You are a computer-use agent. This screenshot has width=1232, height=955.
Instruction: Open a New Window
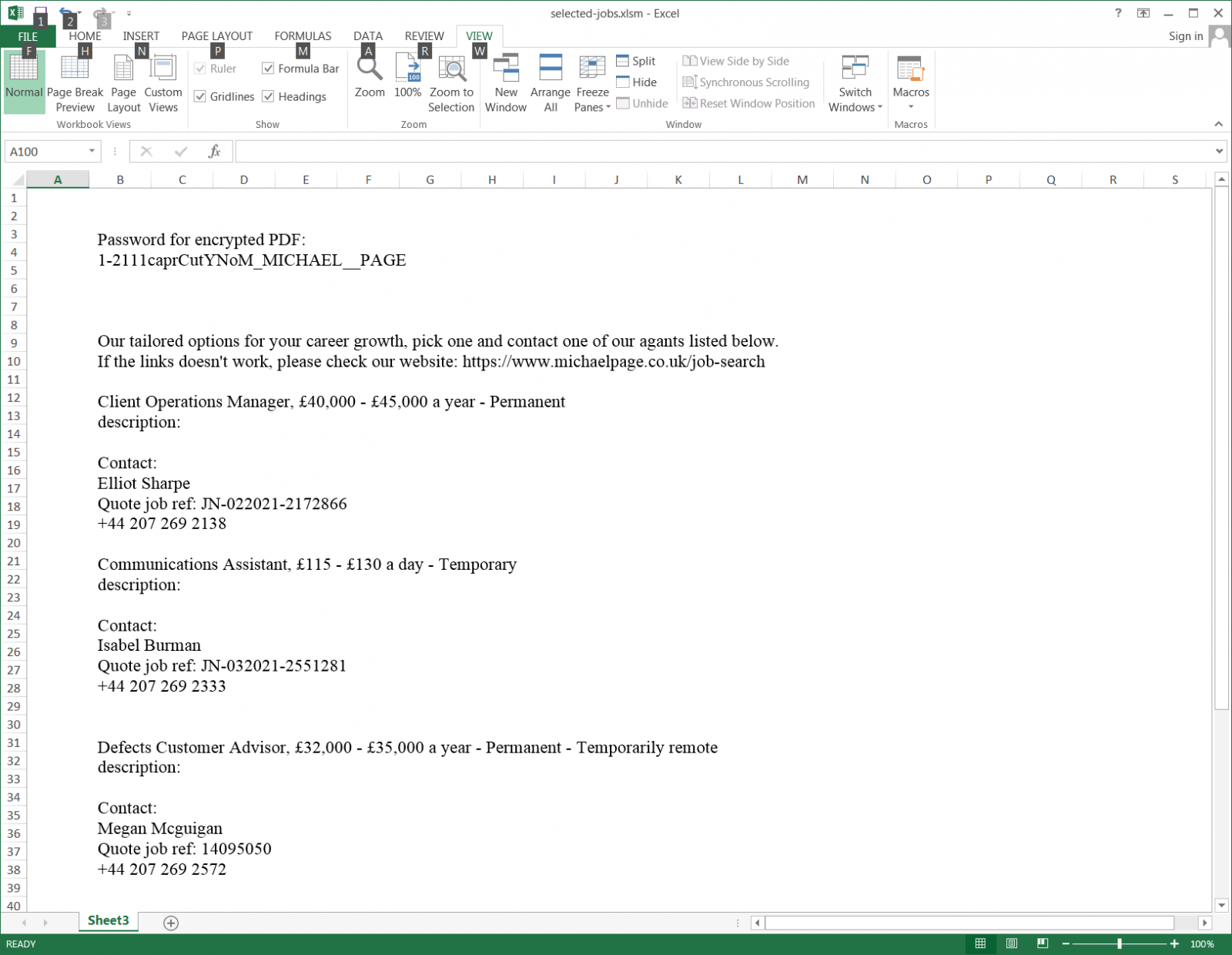[x=506, y=69]
